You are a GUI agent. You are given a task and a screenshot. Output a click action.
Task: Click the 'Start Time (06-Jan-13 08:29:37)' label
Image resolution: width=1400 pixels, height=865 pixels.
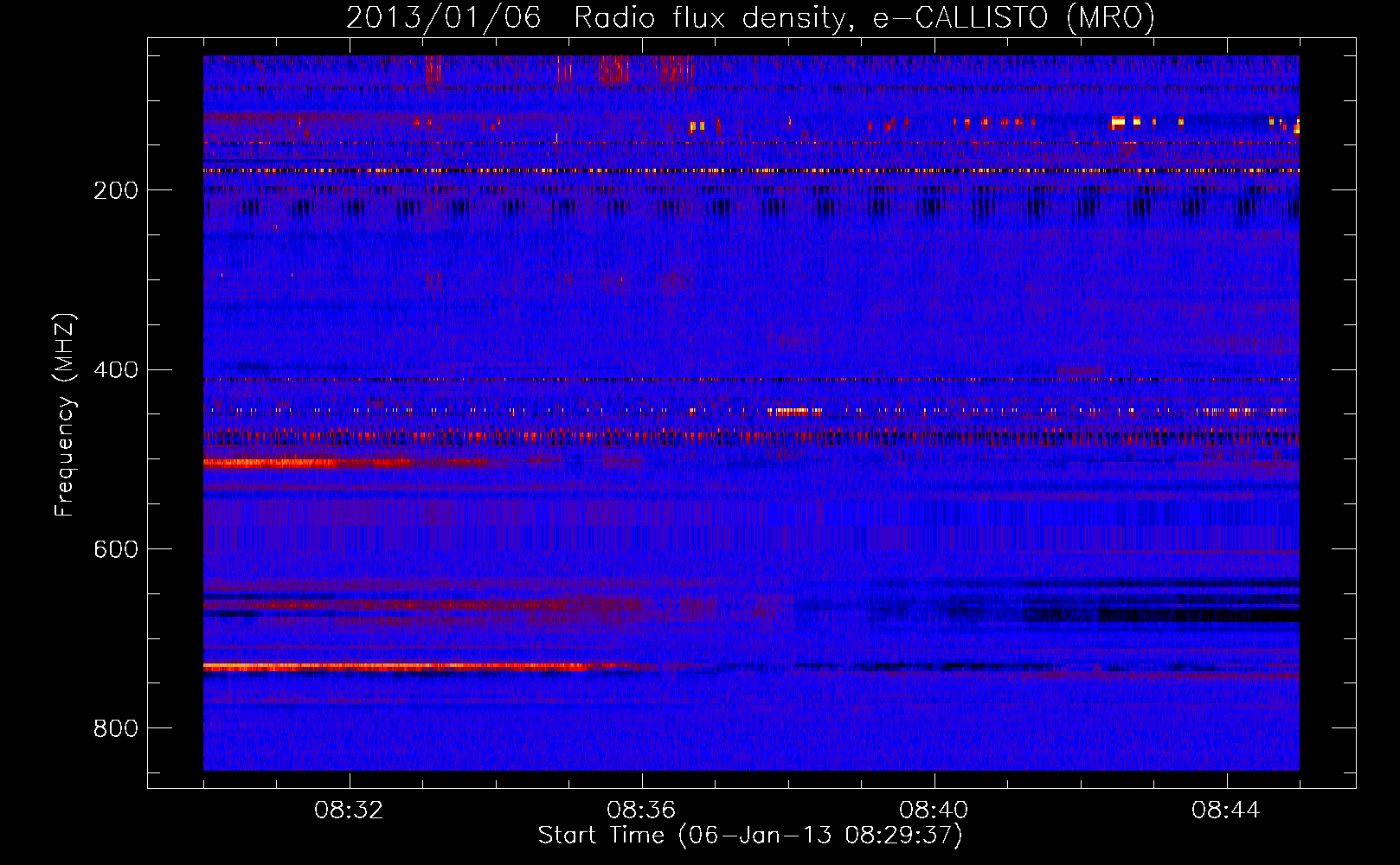click(751, 836)
